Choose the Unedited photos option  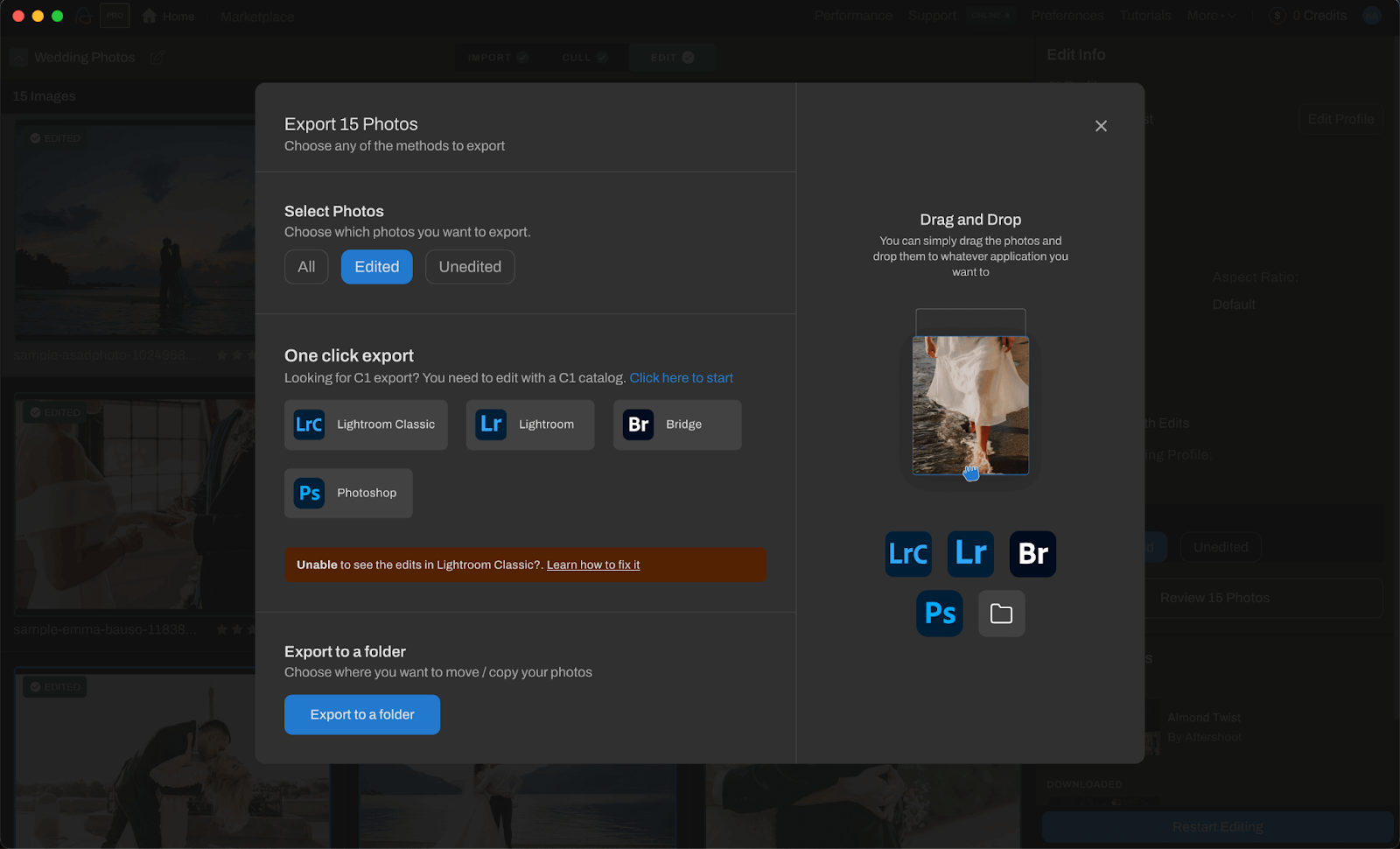(470, 267)
